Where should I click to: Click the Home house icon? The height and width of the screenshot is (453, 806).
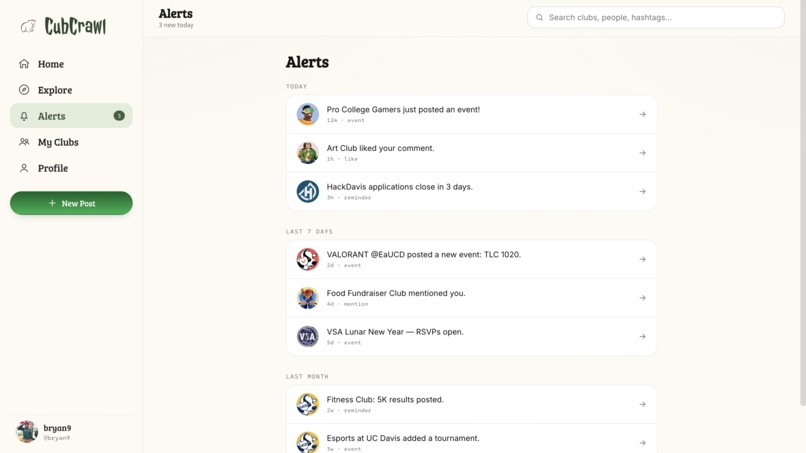[24, 64]
